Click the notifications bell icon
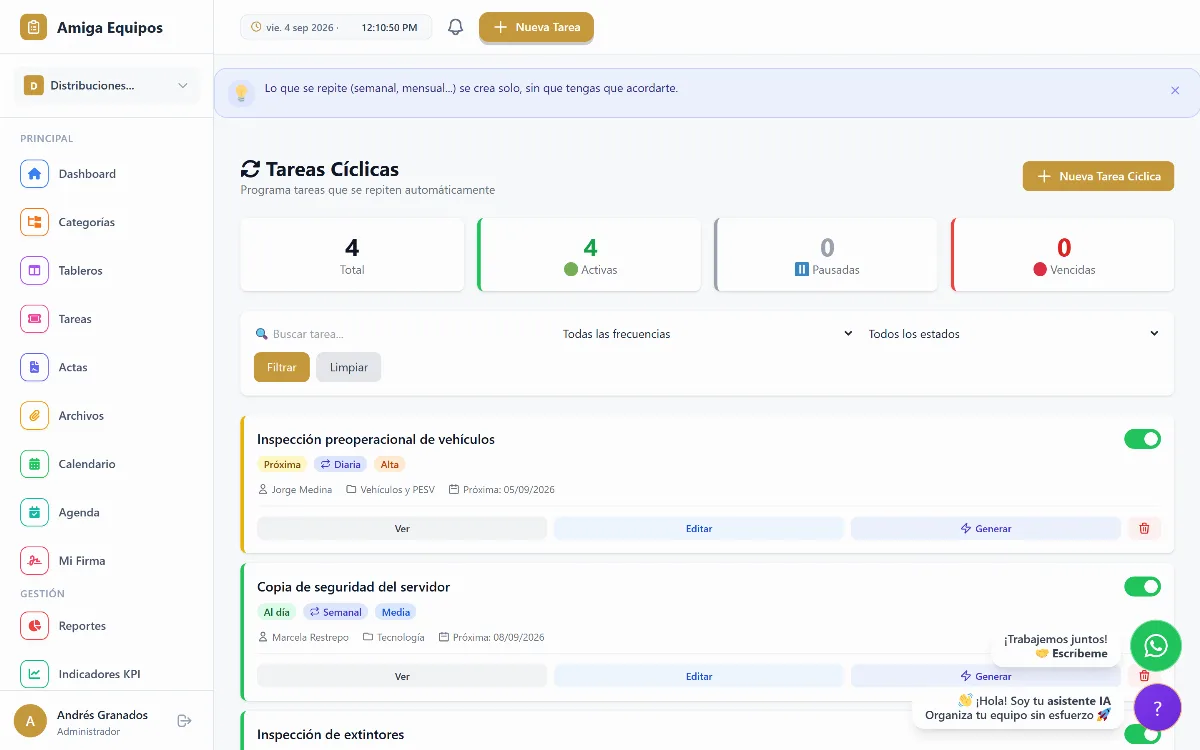Image resolution: width=1200 pixels, height=750 pixels. (x=455, y=27)
